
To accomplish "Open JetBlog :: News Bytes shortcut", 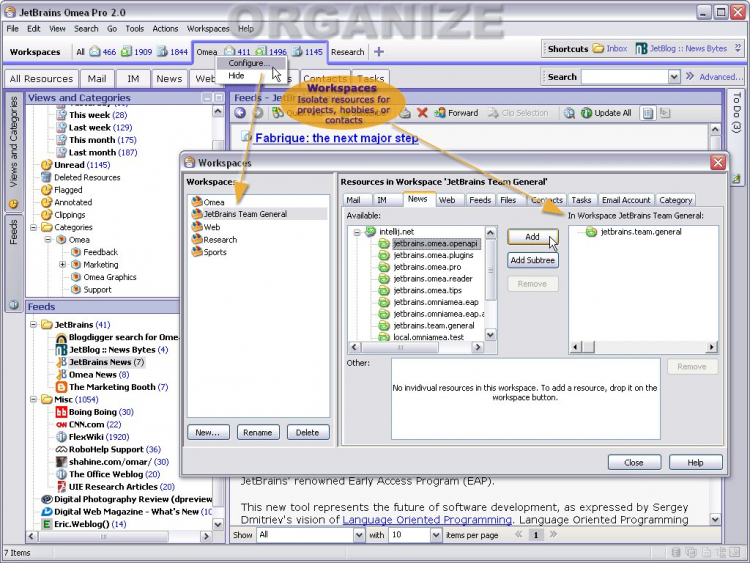I will tap(681, 48).
